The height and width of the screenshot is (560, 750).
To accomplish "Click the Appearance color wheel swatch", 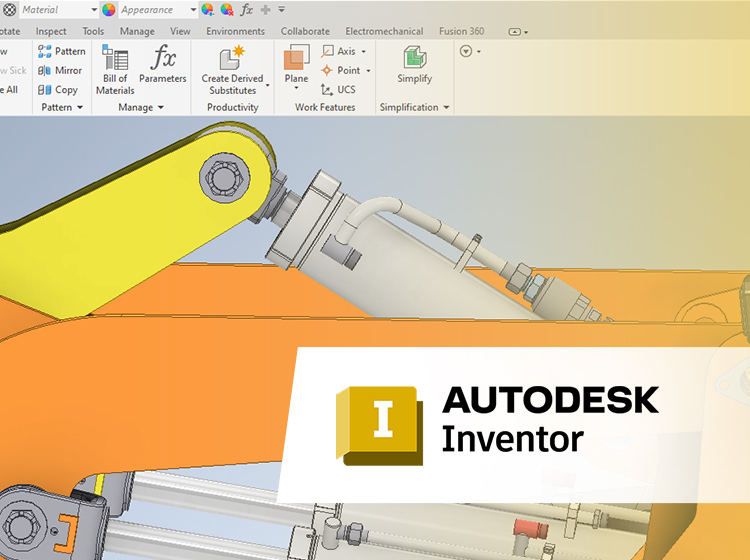I will (109, 10).
